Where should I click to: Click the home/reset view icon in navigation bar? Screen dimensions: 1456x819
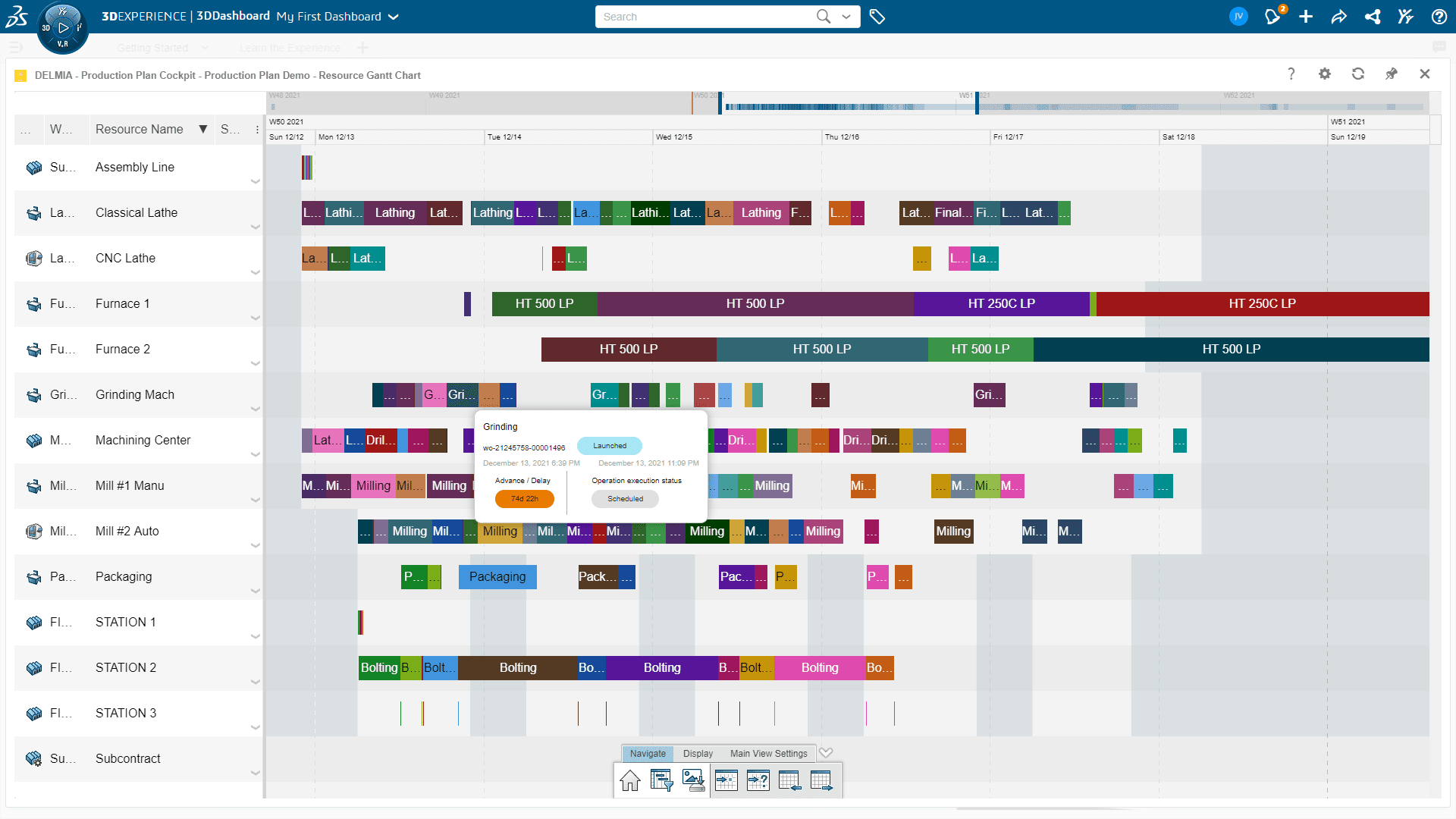coord(629,780)
